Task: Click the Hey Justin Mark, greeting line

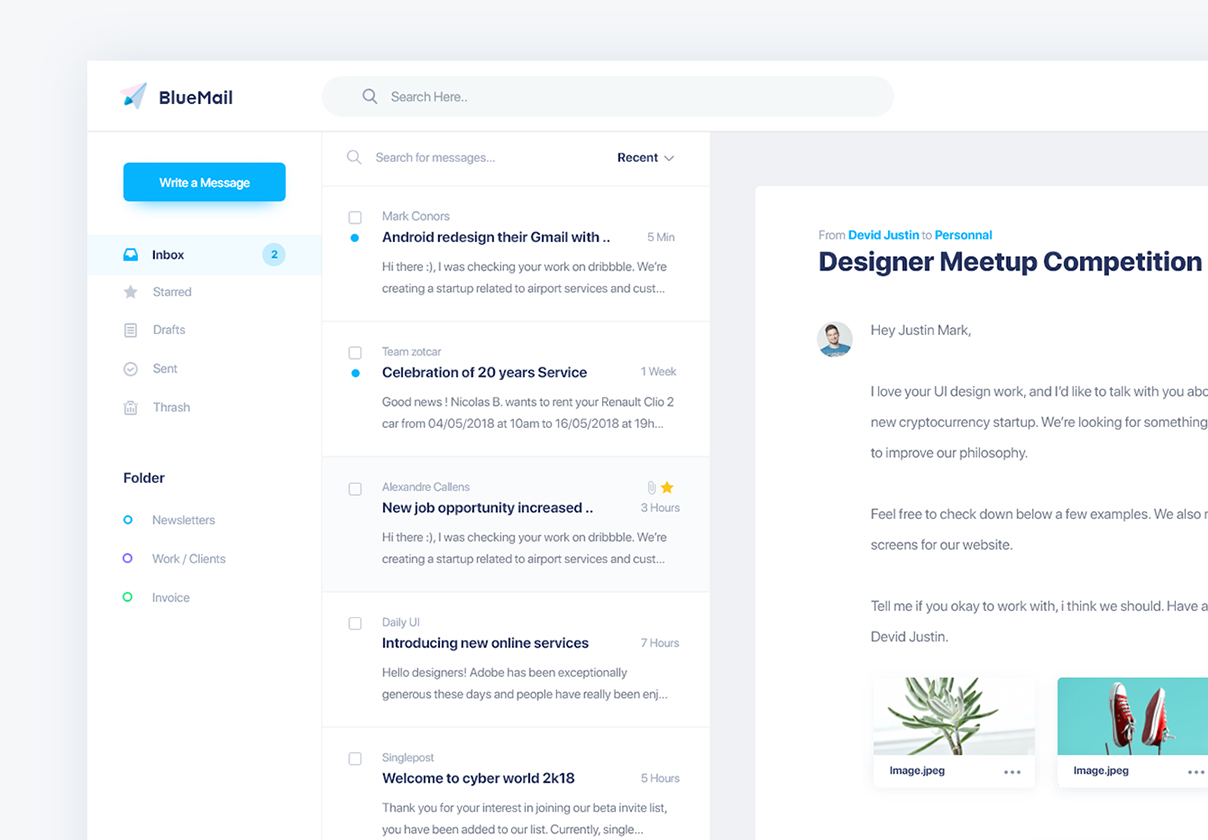Action: click(921, 330)
